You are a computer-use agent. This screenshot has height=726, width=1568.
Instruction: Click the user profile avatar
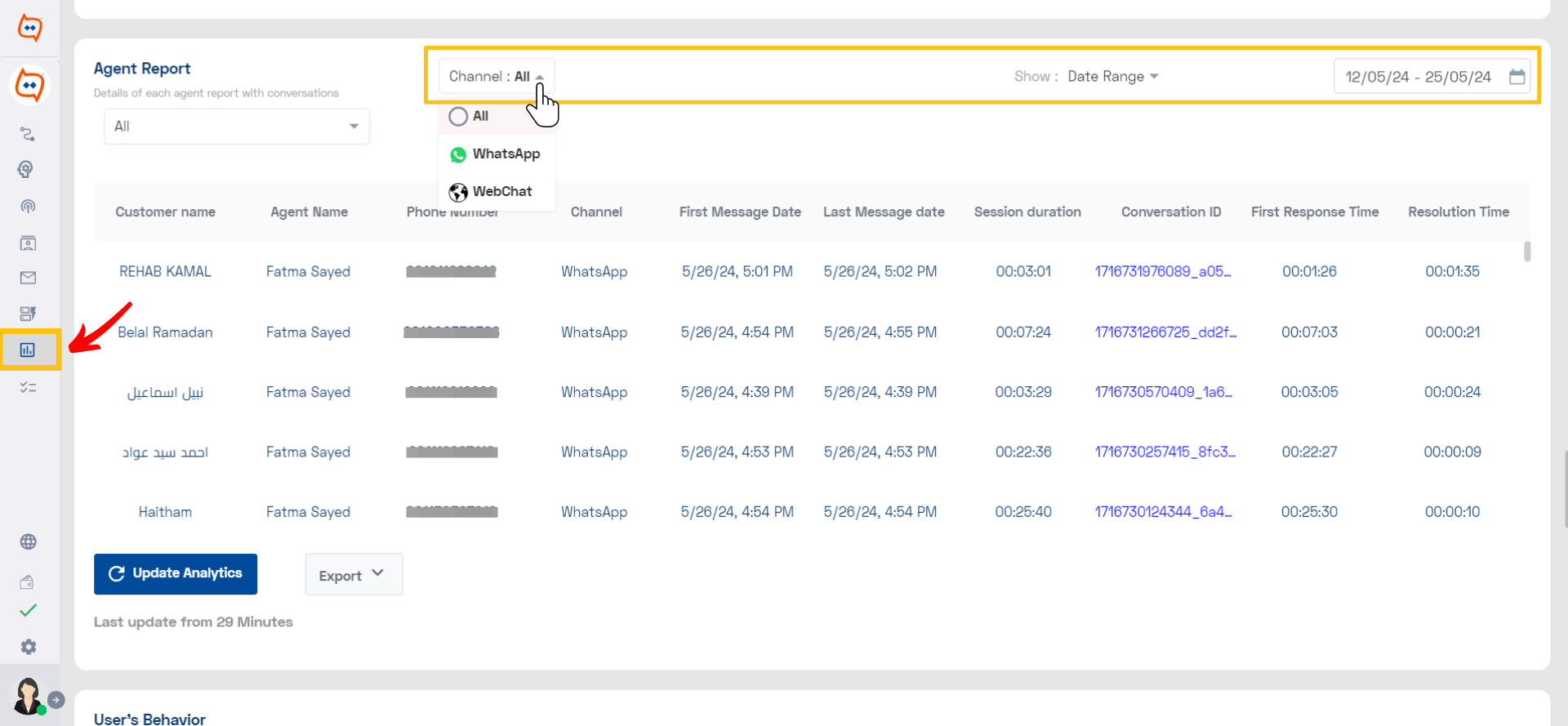(28, 696)
